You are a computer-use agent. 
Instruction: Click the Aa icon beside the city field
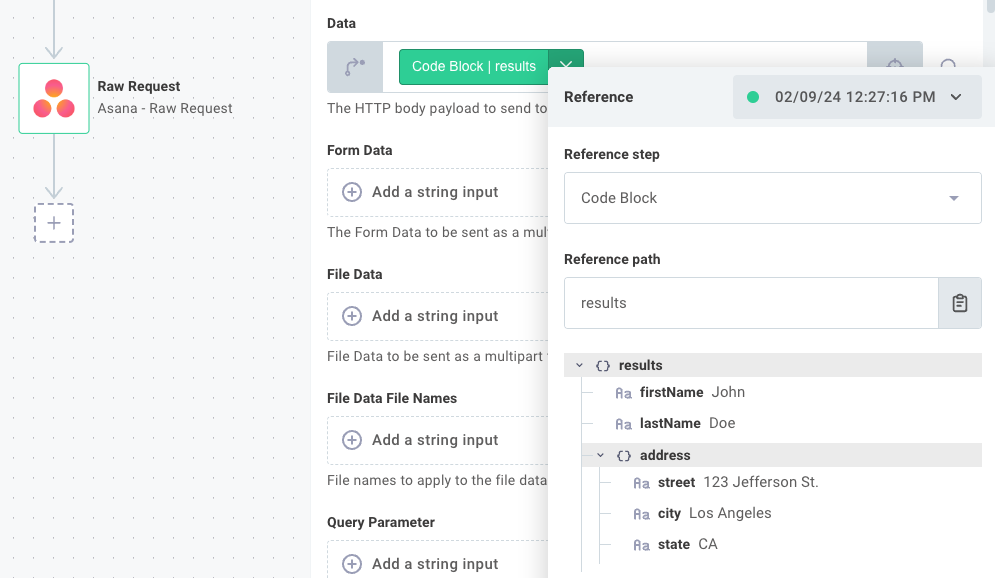pos(640,513)
